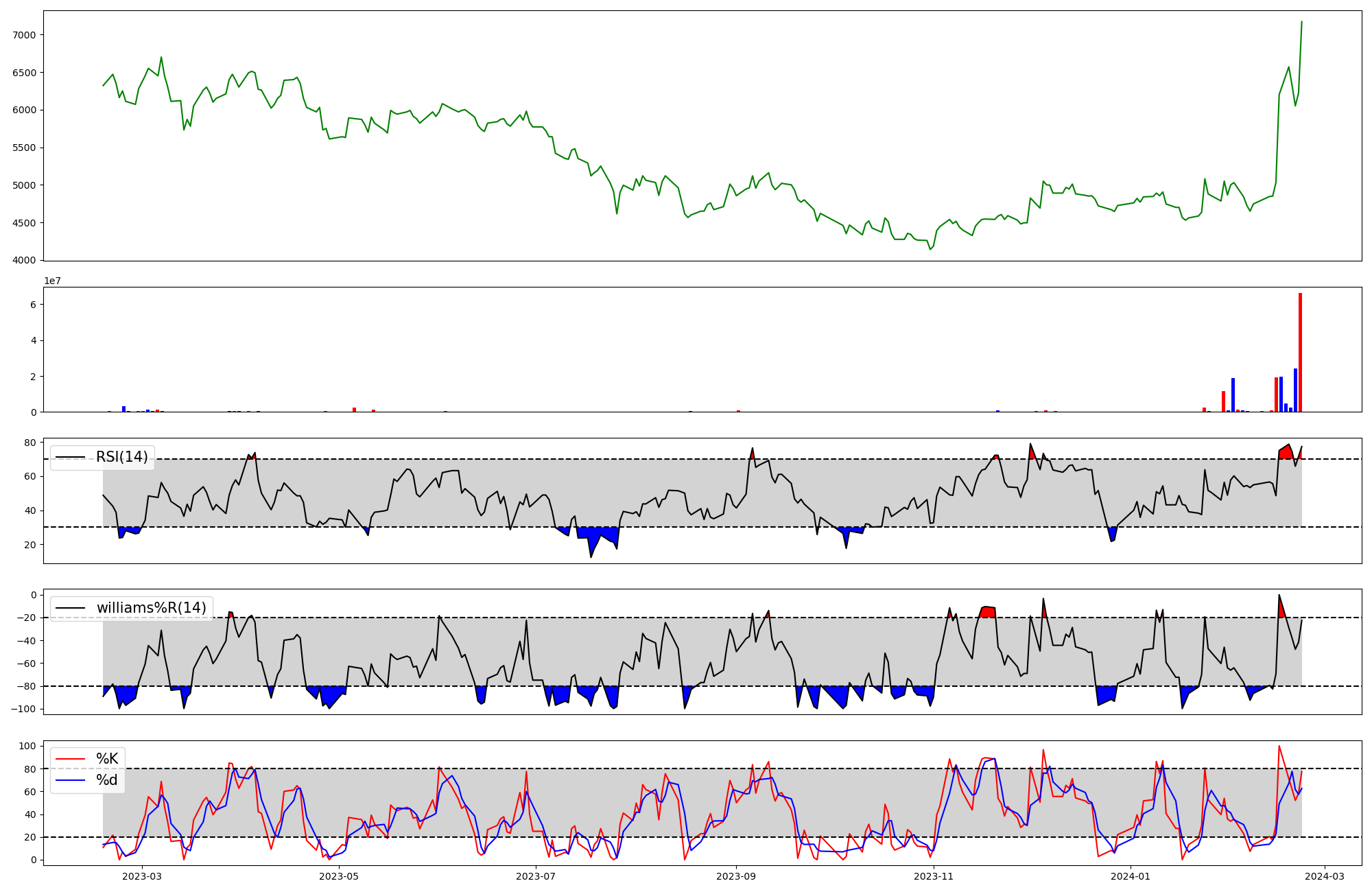The width and height of the screenshot is (1372, 892).
Task: Click the 2023-09 date tick label
Action: (x=736, y=876)
